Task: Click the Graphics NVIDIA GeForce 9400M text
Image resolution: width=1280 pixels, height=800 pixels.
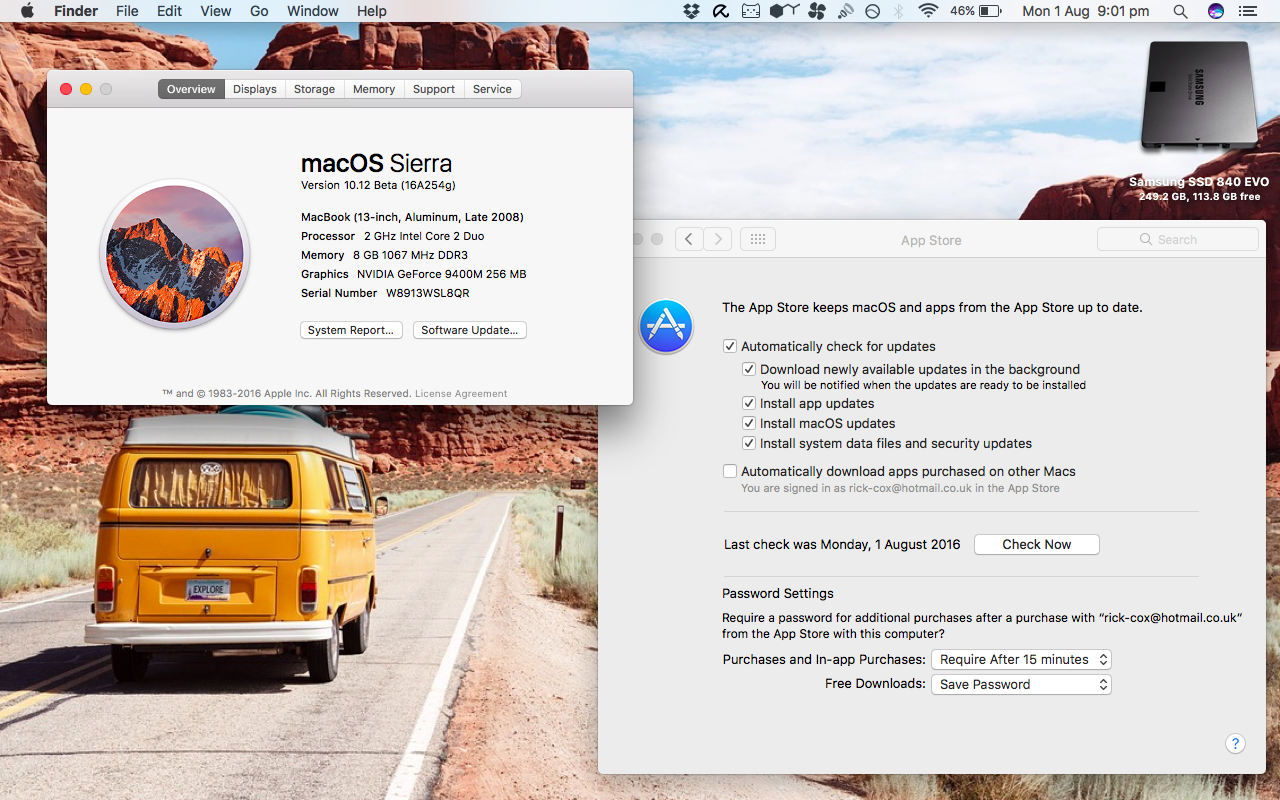Action: coord(413,274)
